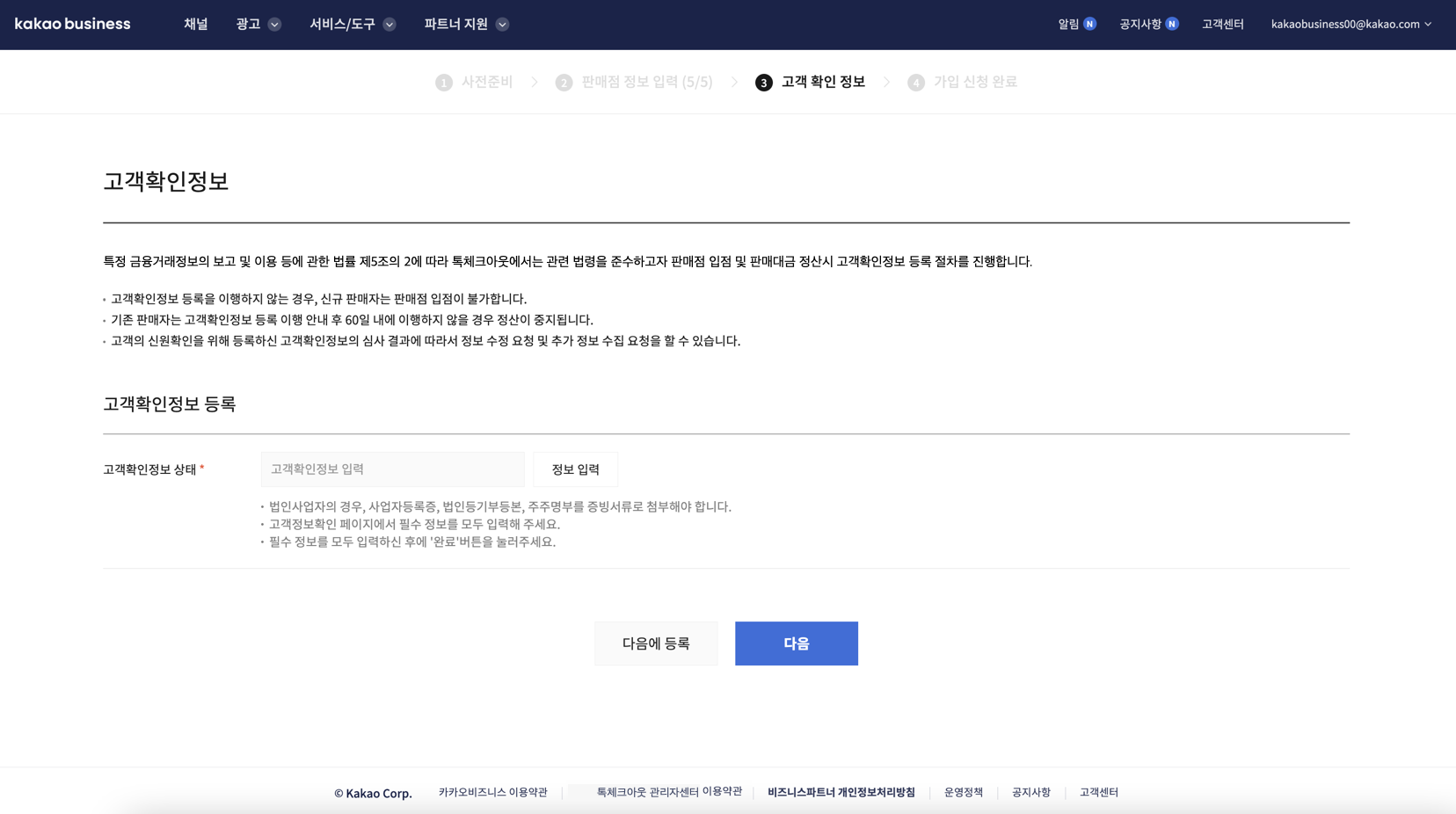Screen dimensions: 1456x814
Task: Open the 운영정책 footer link
Action: click(x=963, y=793)
